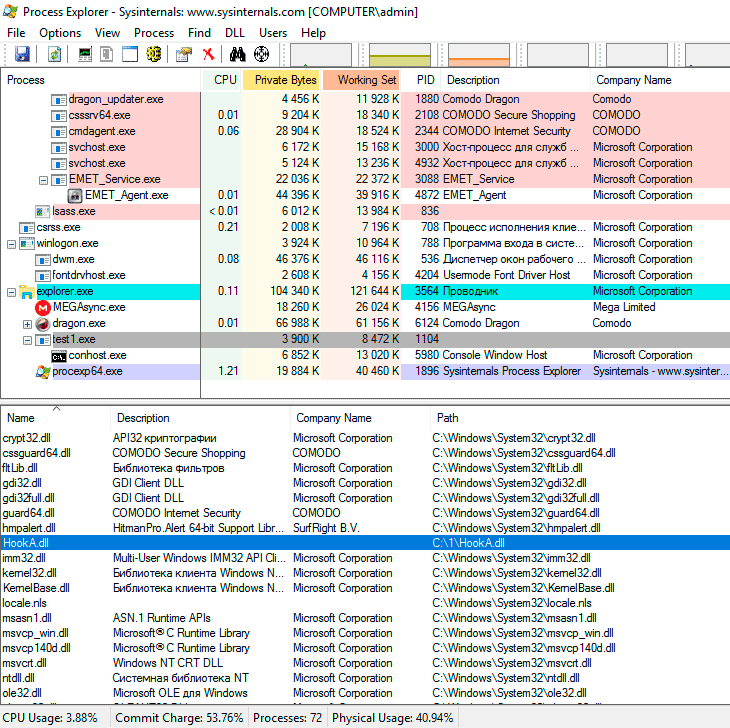Click the Refresh Now toolbar icon
This screenshot has width=730, height=728.
[54, 54]
